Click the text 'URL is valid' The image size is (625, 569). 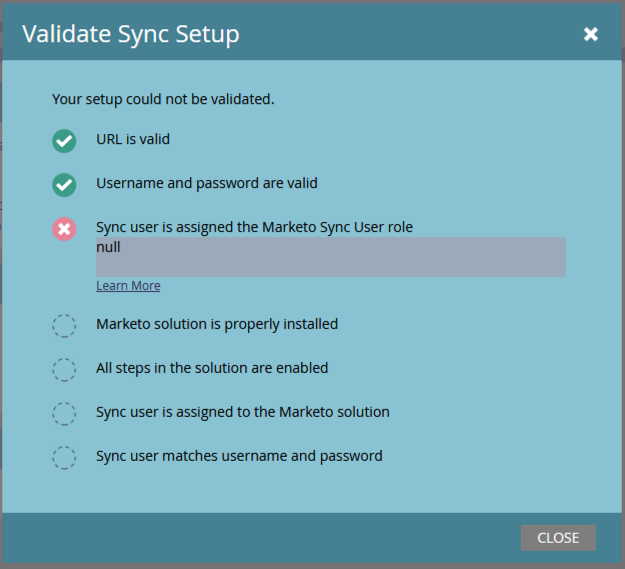click(x=133, y=139)
